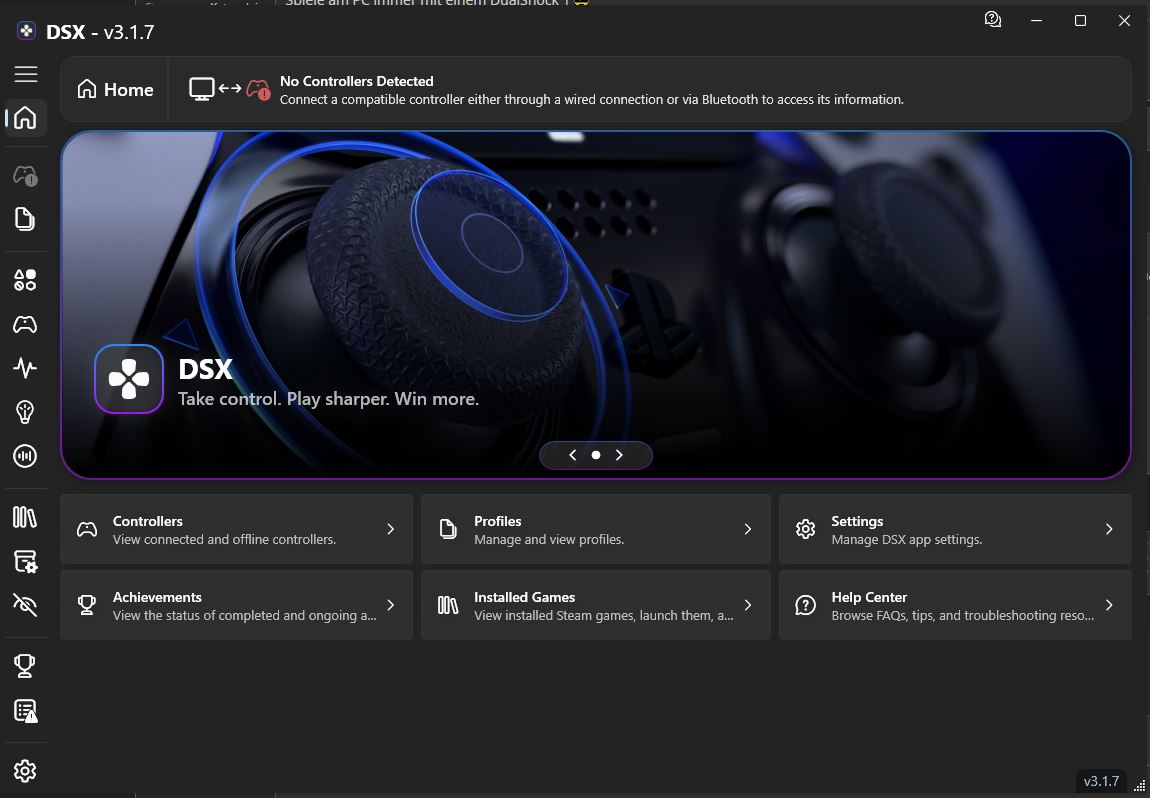
Task: Open the profiles document icon in sidebar
Action: click(26, 219)
